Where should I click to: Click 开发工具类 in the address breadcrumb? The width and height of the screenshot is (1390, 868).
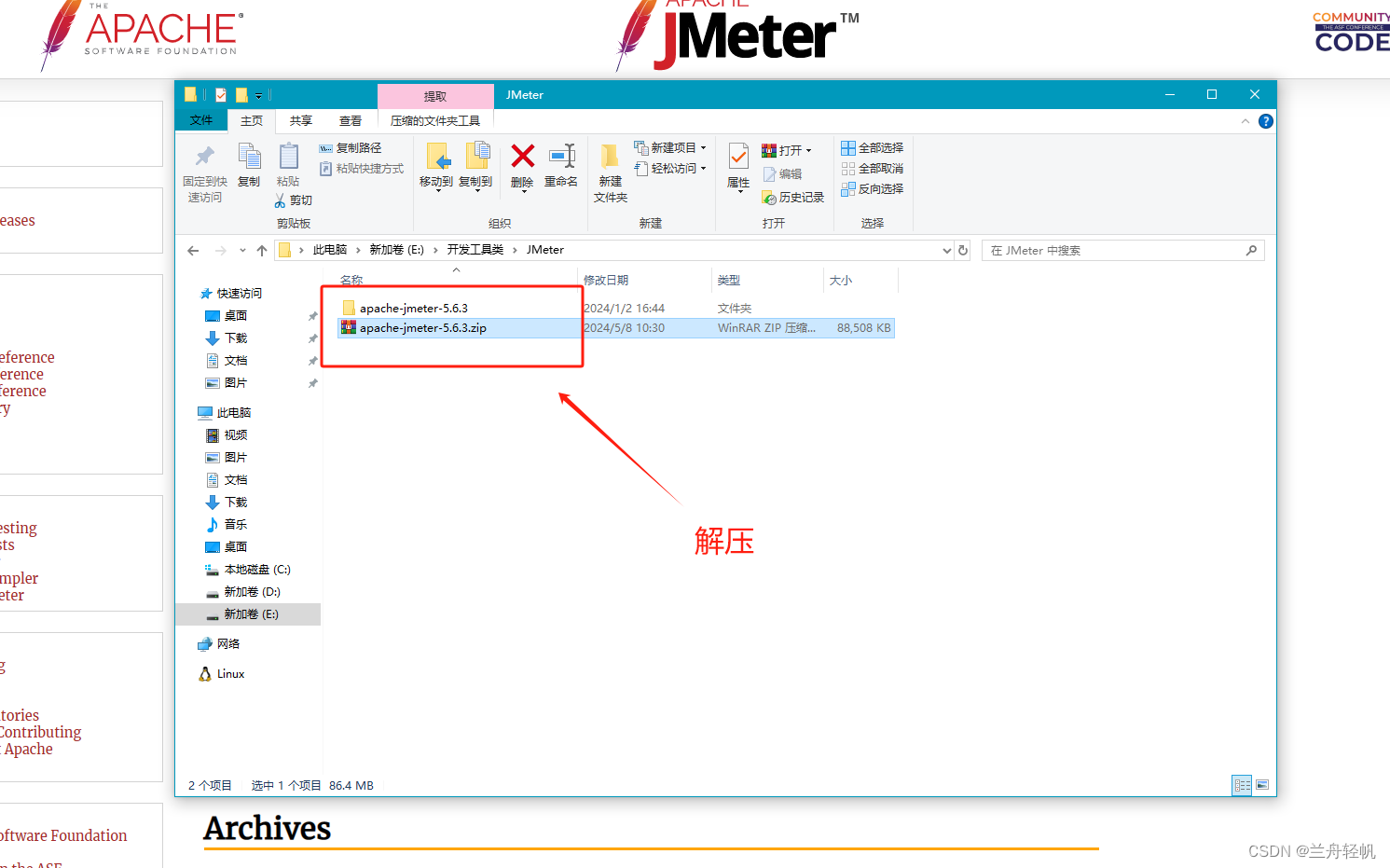click(x=475, y=250)
